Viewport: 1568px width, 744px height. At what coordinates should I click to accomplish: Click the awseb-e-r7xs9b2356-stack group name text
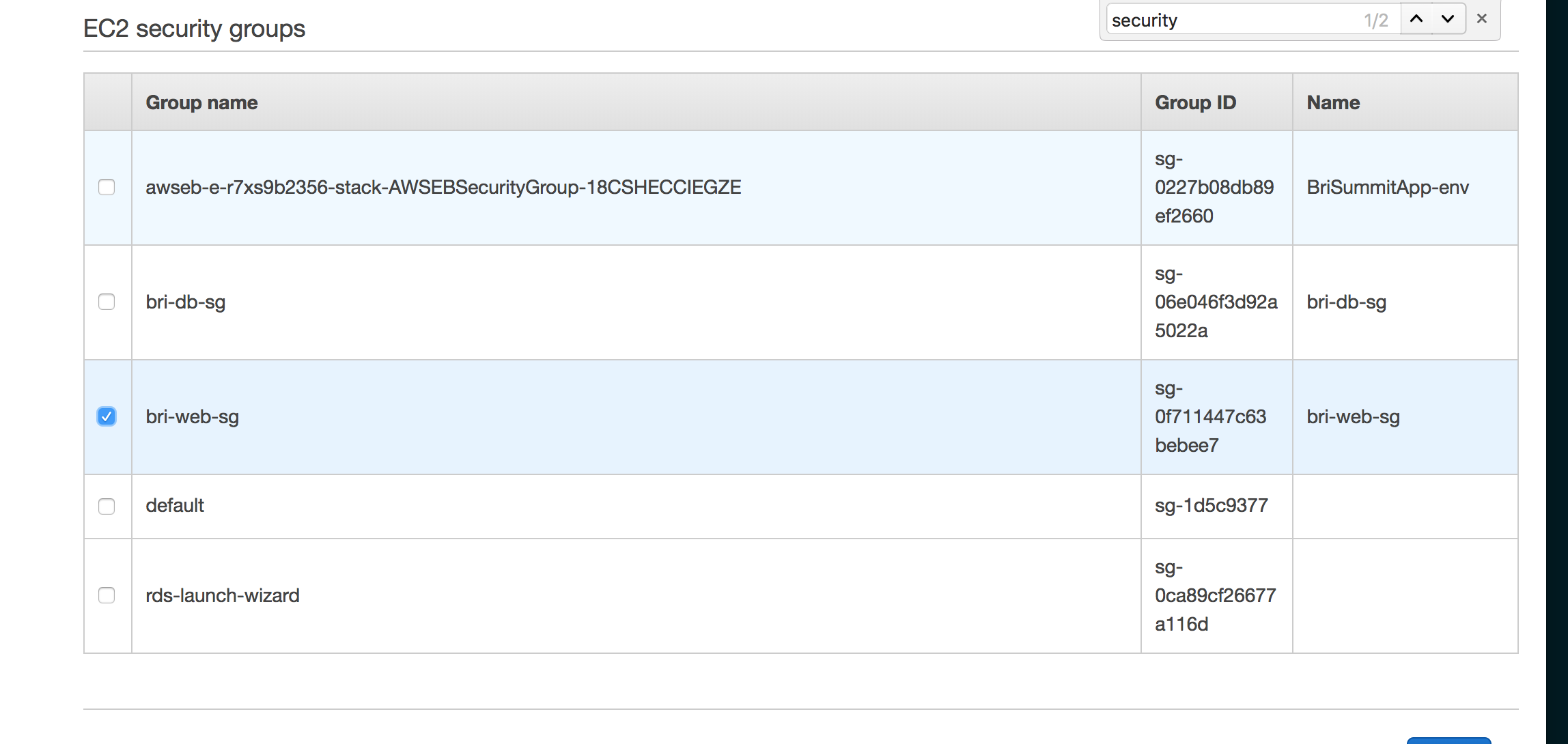pyautogui.click(x=443, y=187)
